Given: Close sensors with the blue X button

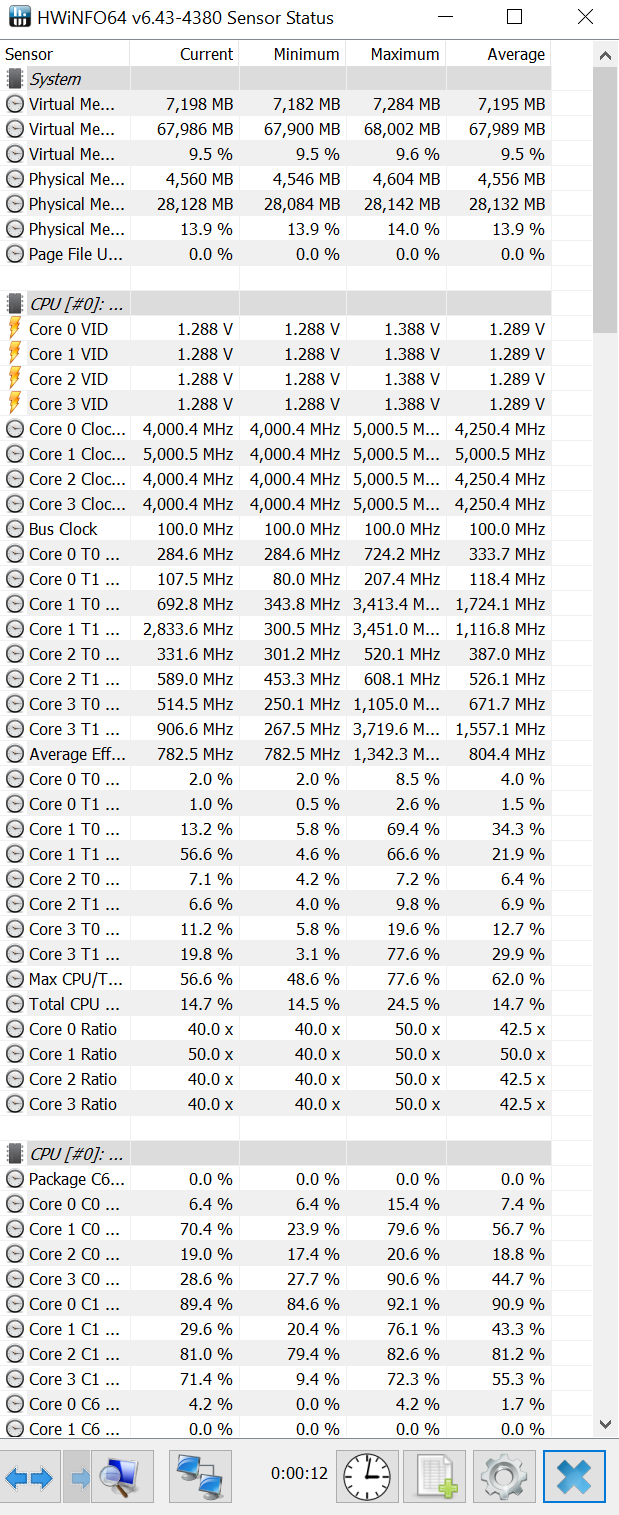Looking at the screenshot, I should [574, 1477].
